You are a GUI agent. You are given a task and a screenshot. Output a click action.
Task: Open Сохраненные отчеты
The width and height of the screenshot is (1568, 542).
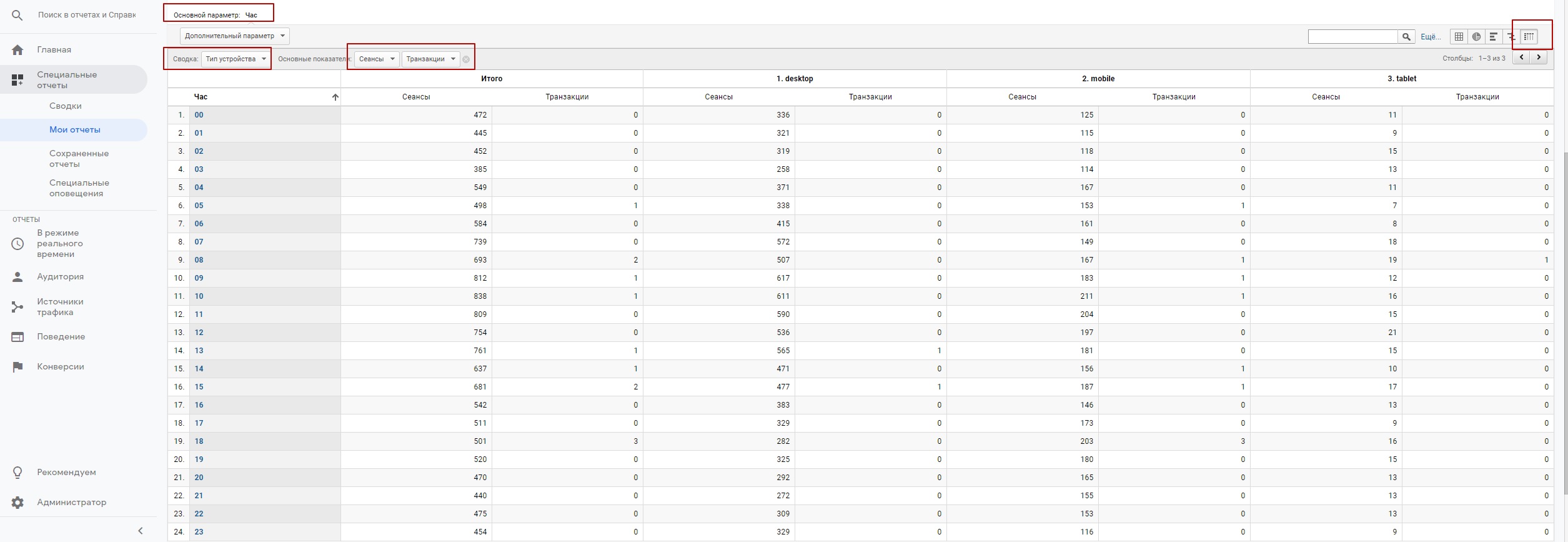click(79, 159)
